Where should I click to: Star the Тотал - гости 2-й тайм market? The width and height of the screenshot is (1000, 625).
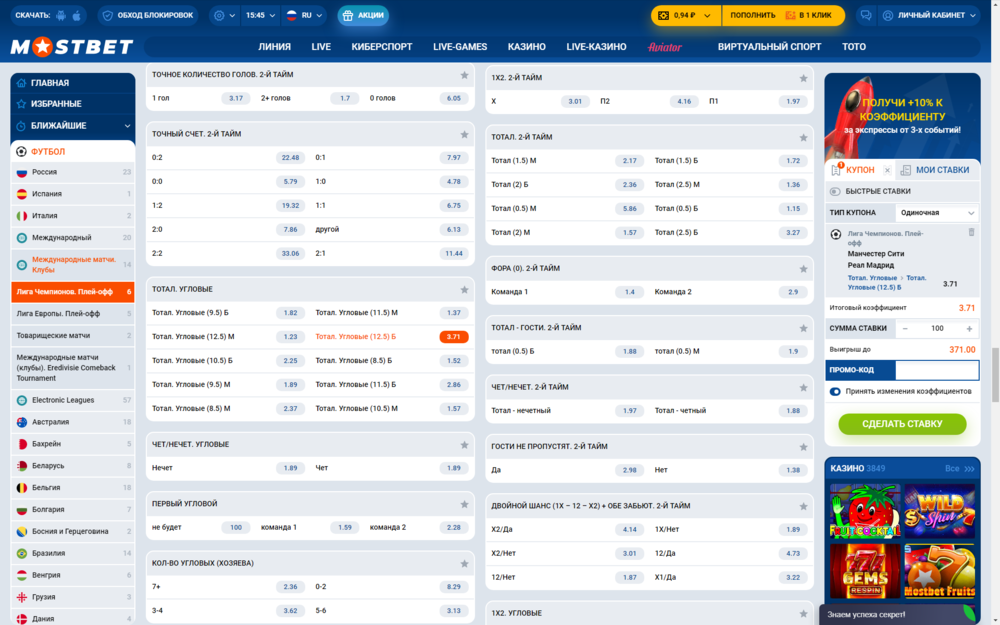(804, 328)
